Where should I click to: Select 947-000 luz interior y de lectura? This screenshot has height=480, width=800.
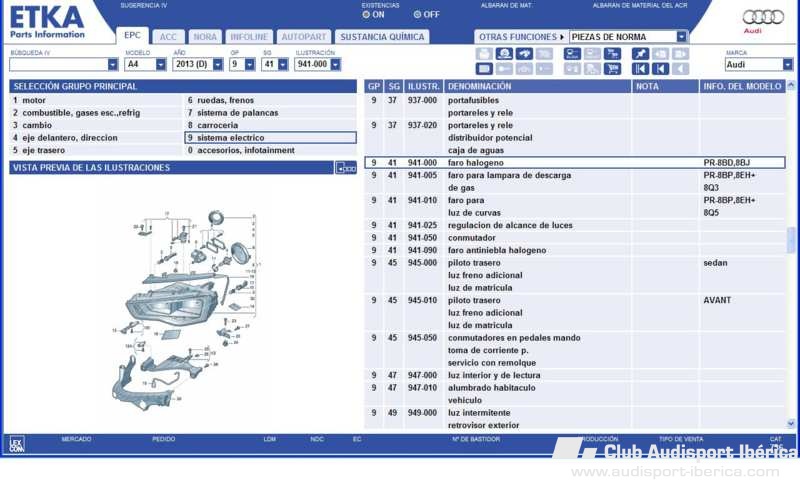pyautogui.click(x=575, y=375)
